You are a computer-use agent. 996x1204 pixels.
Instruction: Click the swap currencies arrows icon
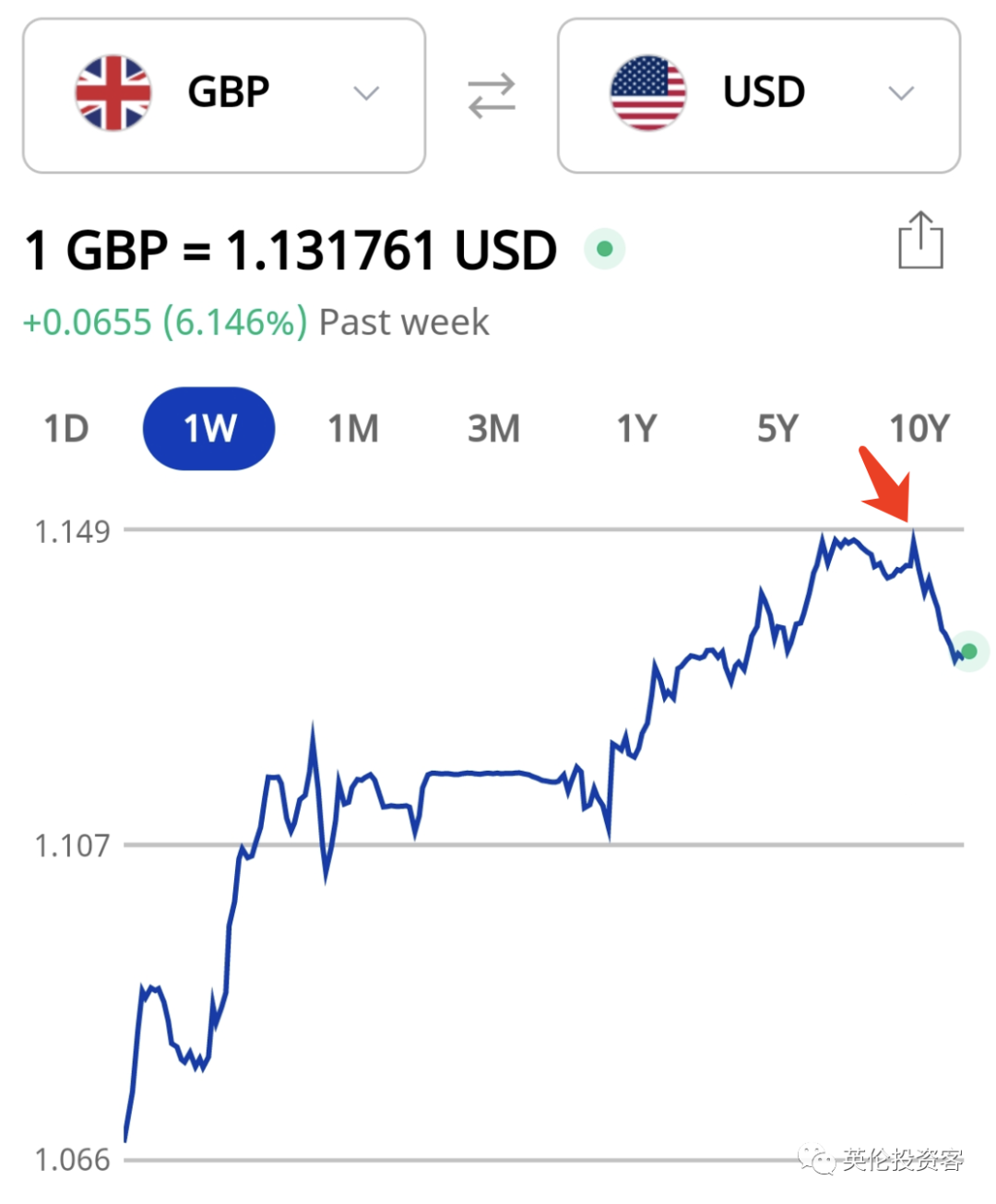[x=492, y=96]
